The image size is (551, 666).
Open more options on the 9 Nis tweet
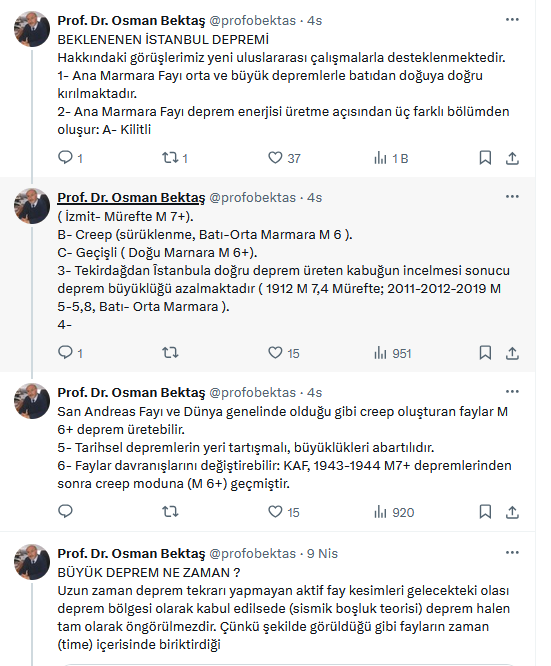pos(512,553)
